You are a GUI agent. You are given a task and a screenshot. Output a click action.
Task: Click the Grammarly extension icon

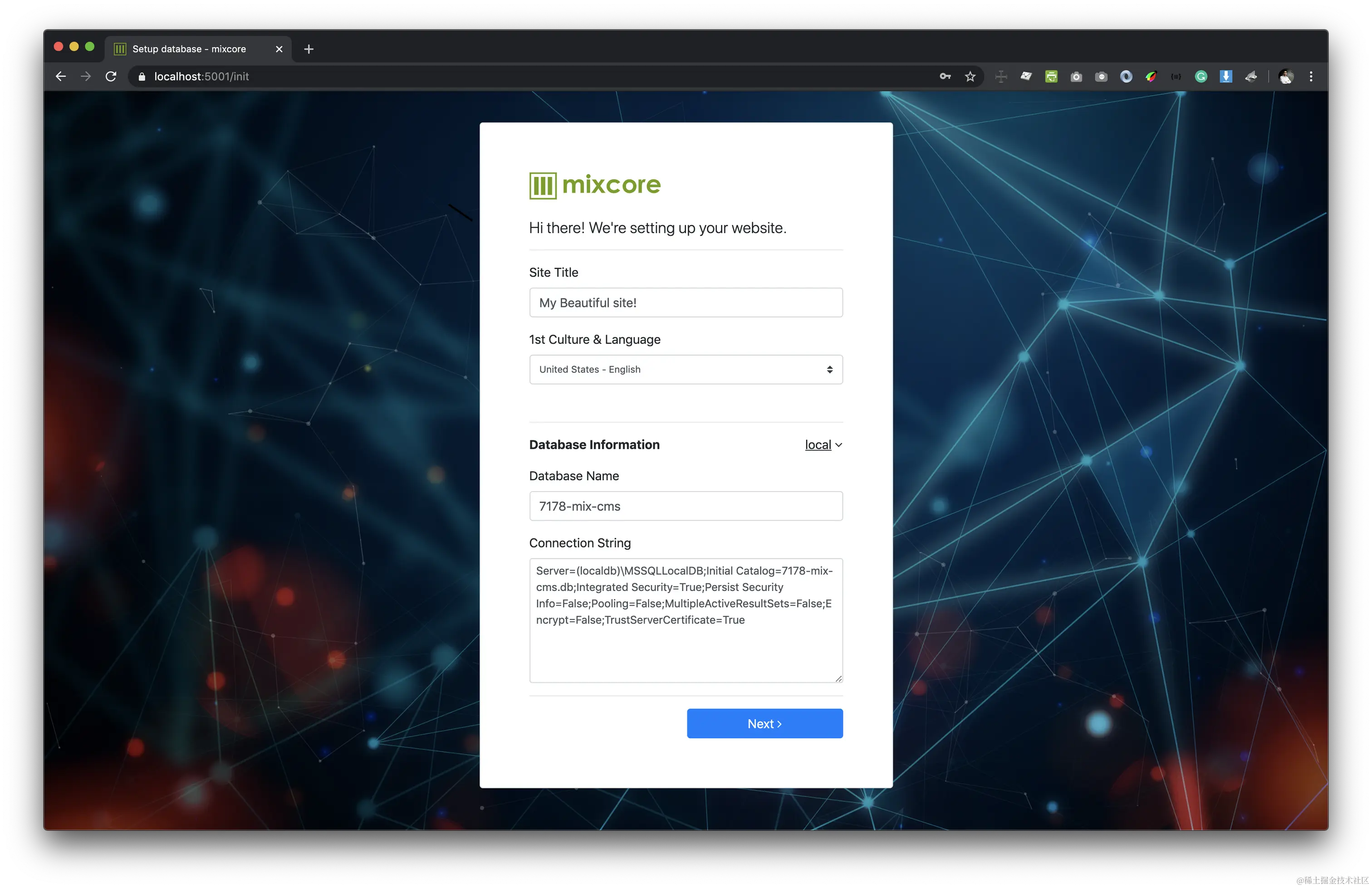(1201, 76)
